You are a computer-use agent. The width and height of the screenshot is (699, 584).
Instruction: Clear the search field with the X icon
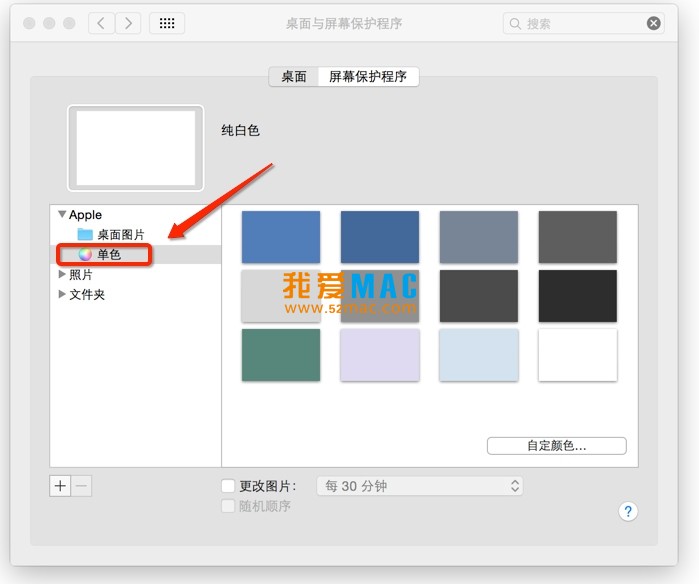654,23
